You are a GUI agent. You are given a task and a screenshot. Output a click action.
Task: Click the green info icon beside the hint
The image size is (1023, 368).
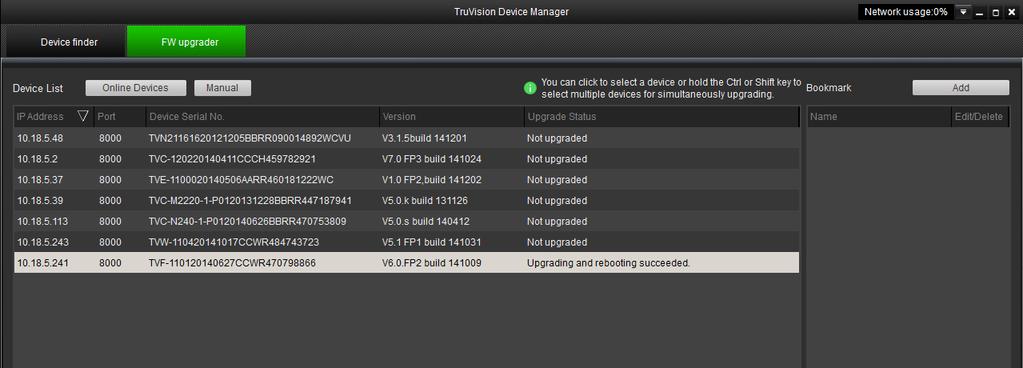[x=530, y=87]
